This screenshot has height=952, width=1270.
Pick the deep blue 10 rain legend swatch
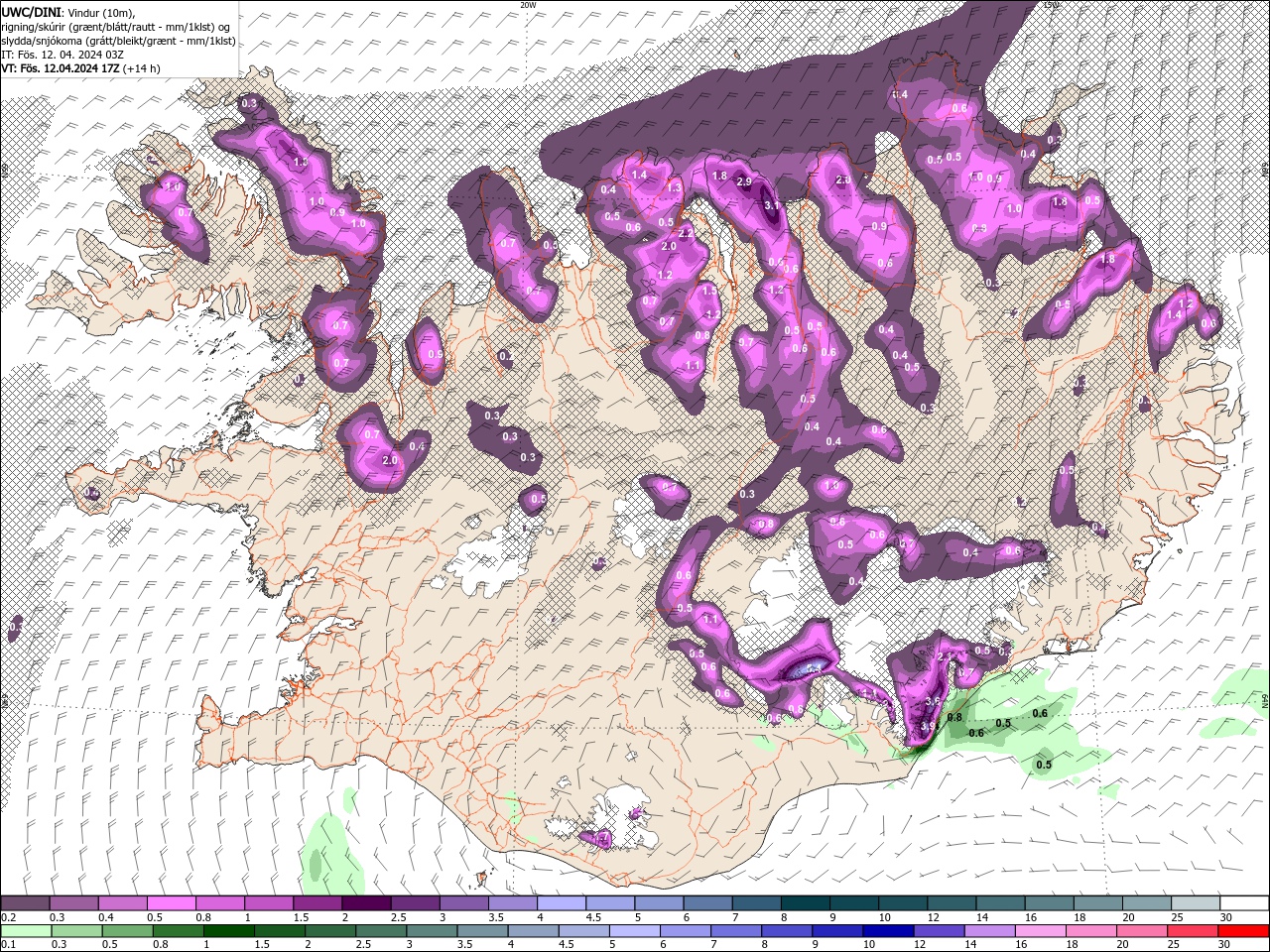click(x=888, y=931)
